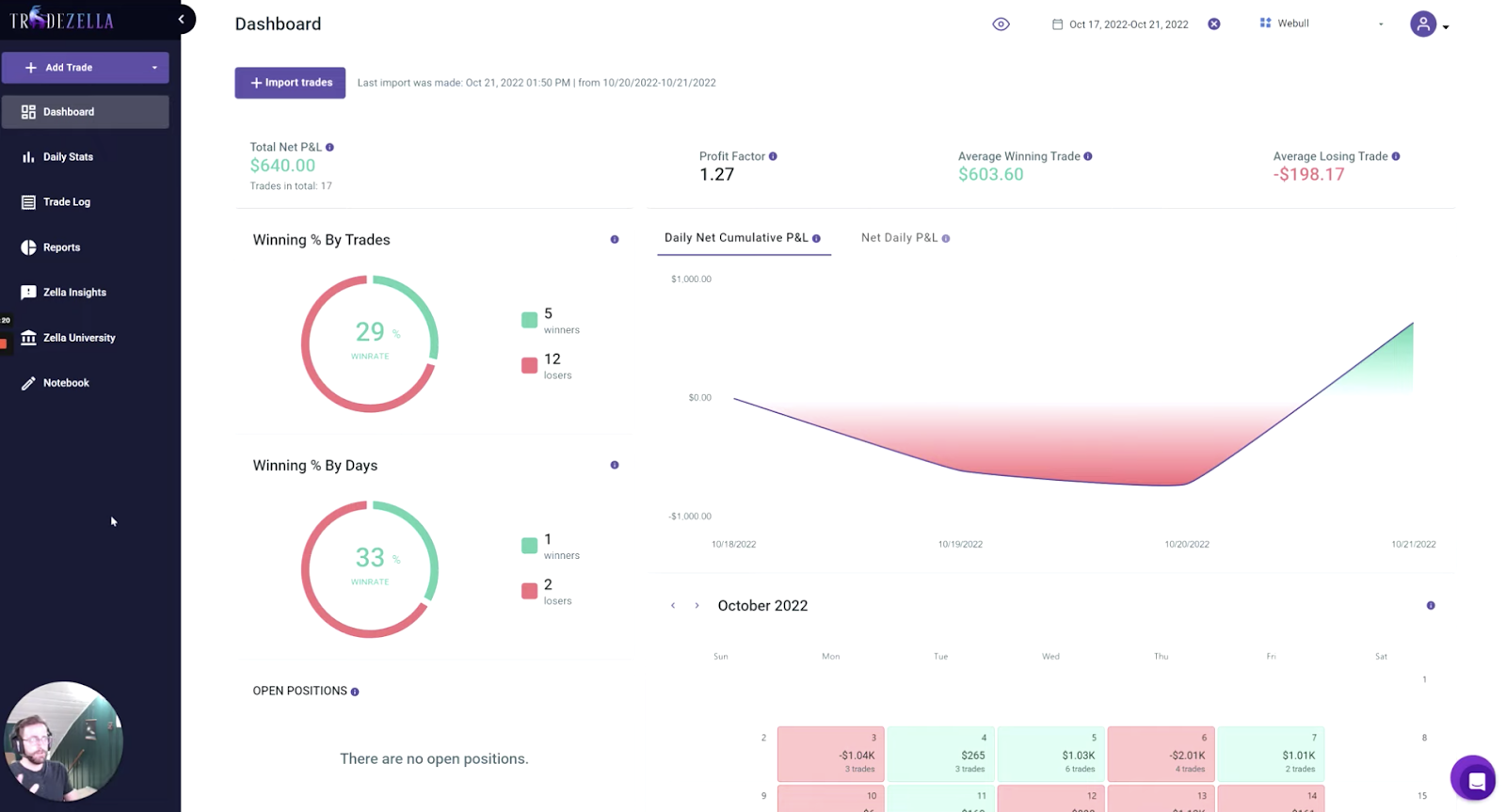Go to Zella University
The height and width of the screenshot is (812, 1506).
(x=79, y=337)
